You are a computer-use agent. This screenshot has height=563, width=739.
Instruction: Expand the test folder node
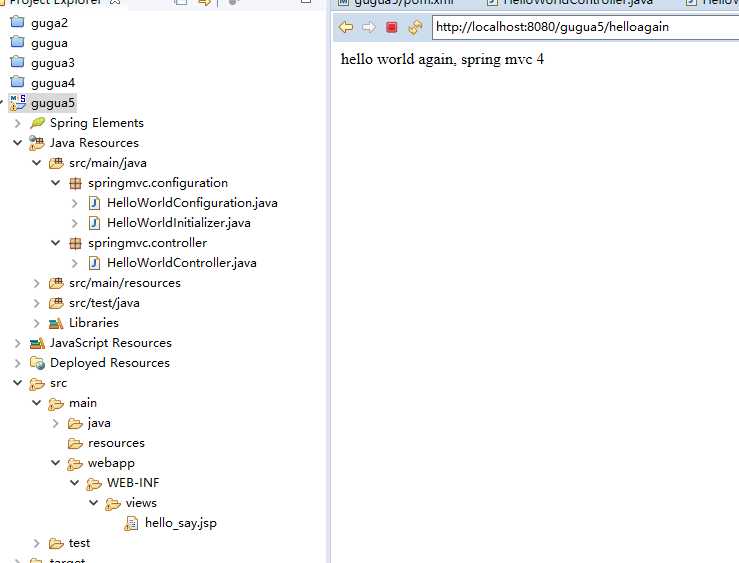(x=37, y=543)
